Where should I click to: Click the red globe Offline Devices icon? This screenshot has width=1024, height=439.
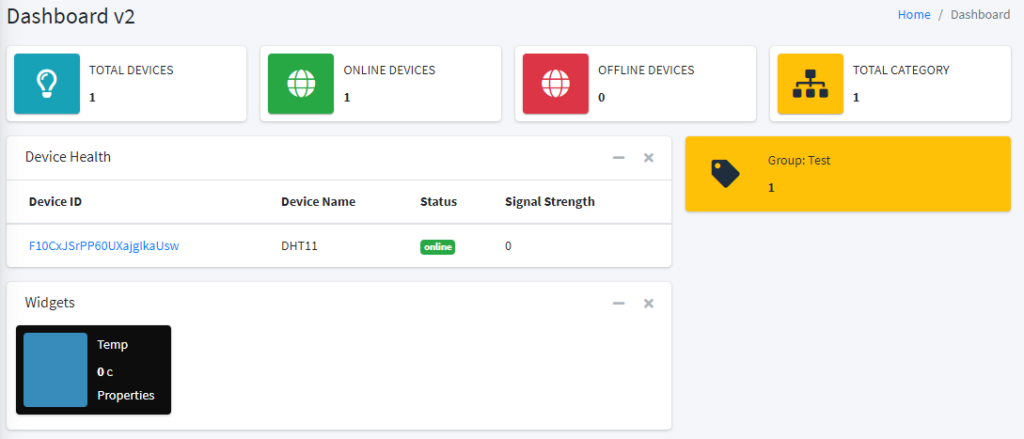pyautogui.click(x=556, y=84)
